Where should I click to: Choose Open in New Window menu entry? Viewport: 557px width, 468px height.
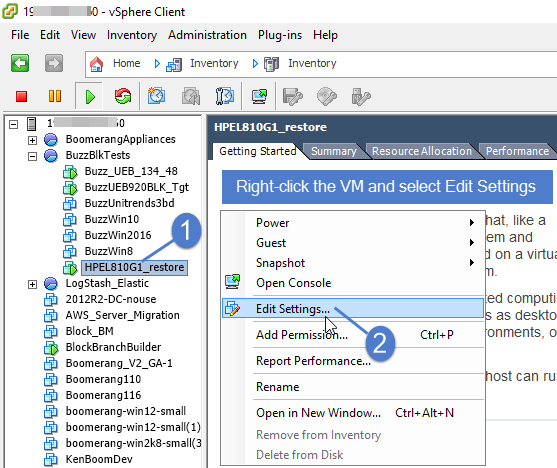(x=353, y=413)
